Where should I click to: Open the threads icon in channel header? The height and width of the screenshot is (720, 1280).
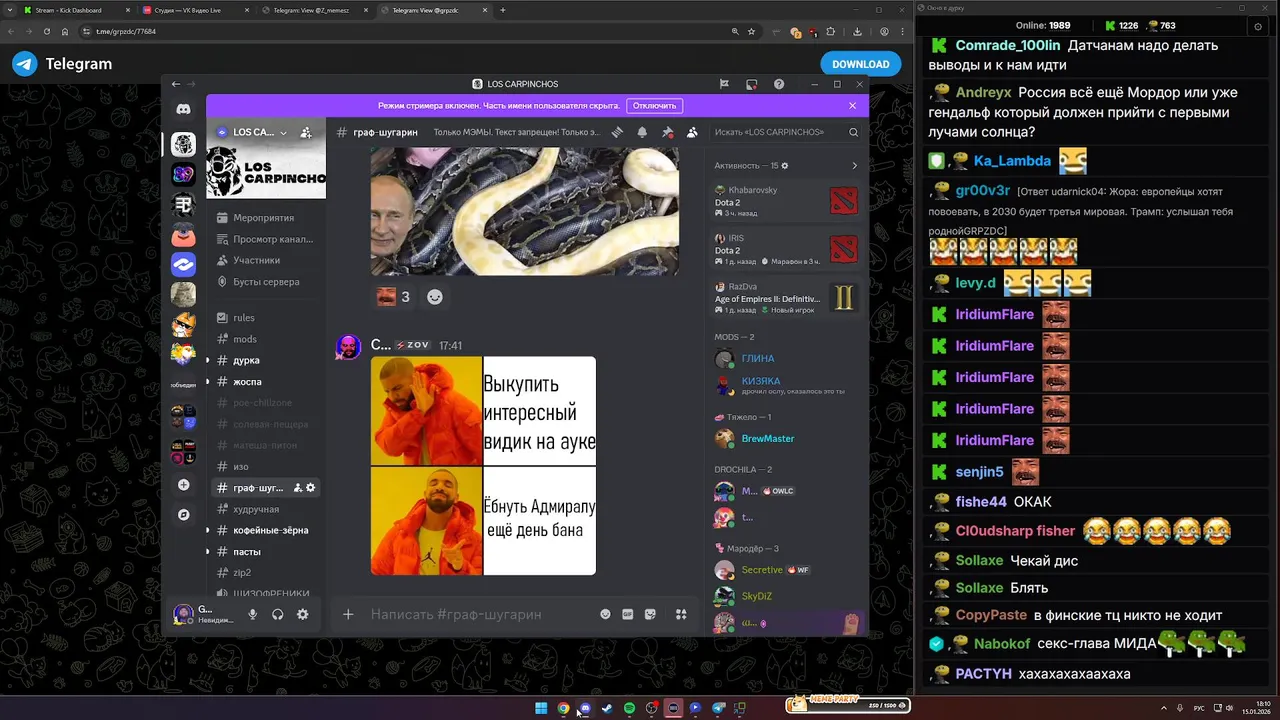tap(618, 132)
